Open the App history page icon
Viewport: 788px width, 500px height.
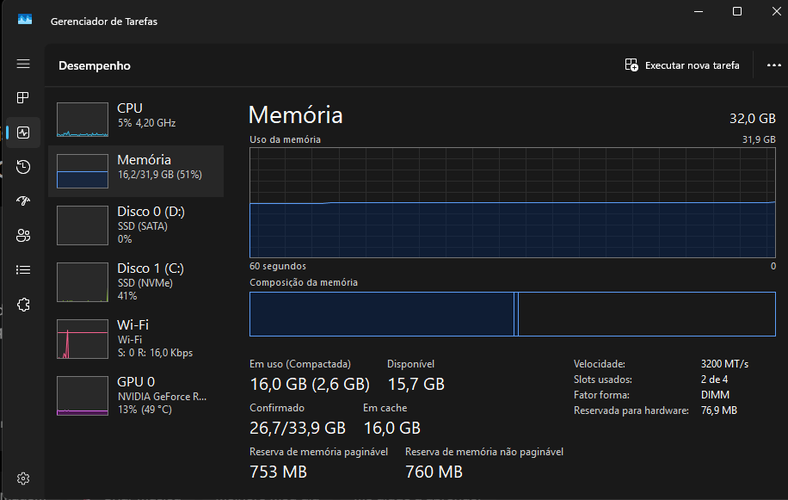pyautogui.click(x=23, y=167)
